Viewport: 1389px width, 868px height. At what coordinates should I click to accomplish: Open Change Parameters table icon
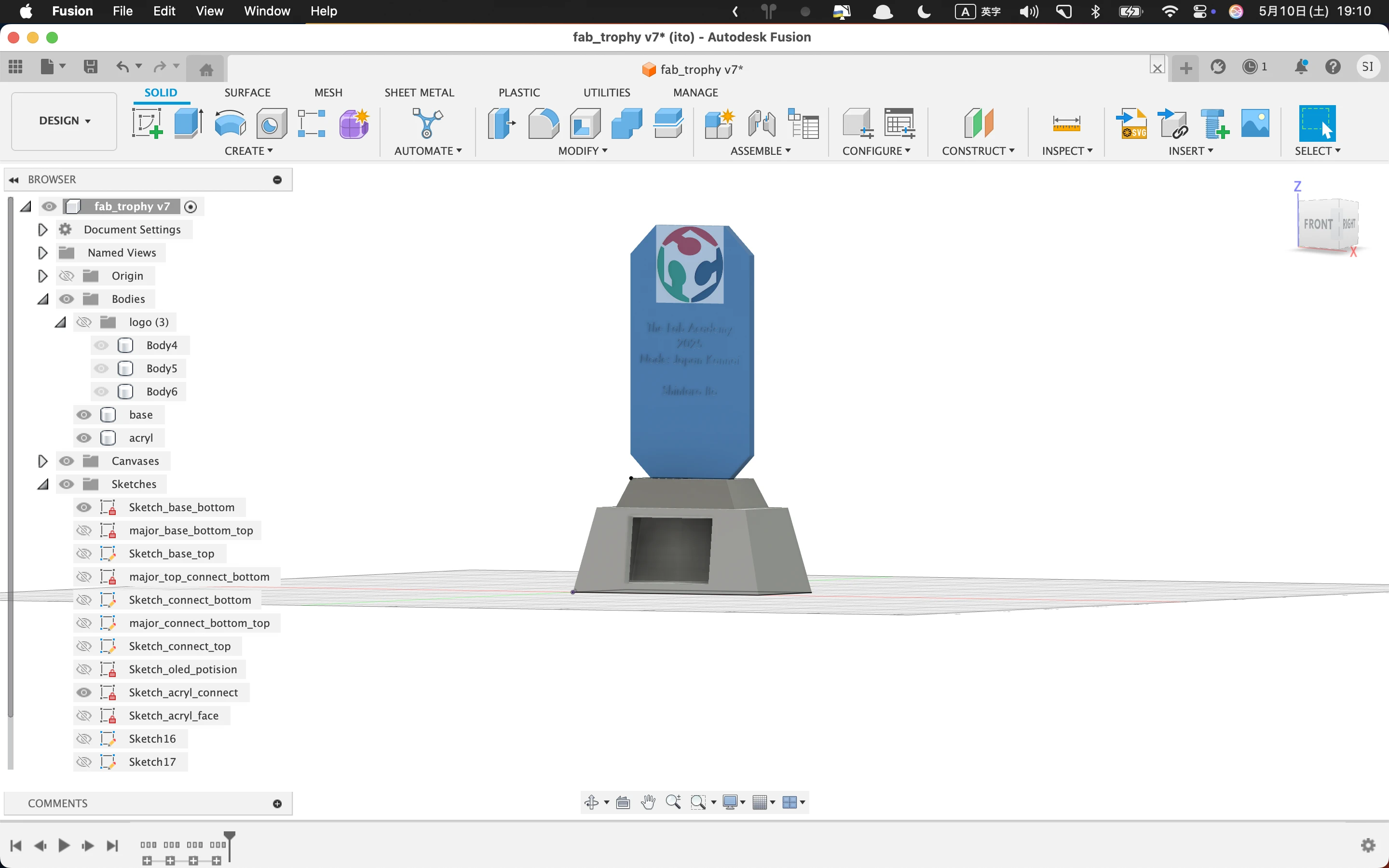click(x=803, y=123)
